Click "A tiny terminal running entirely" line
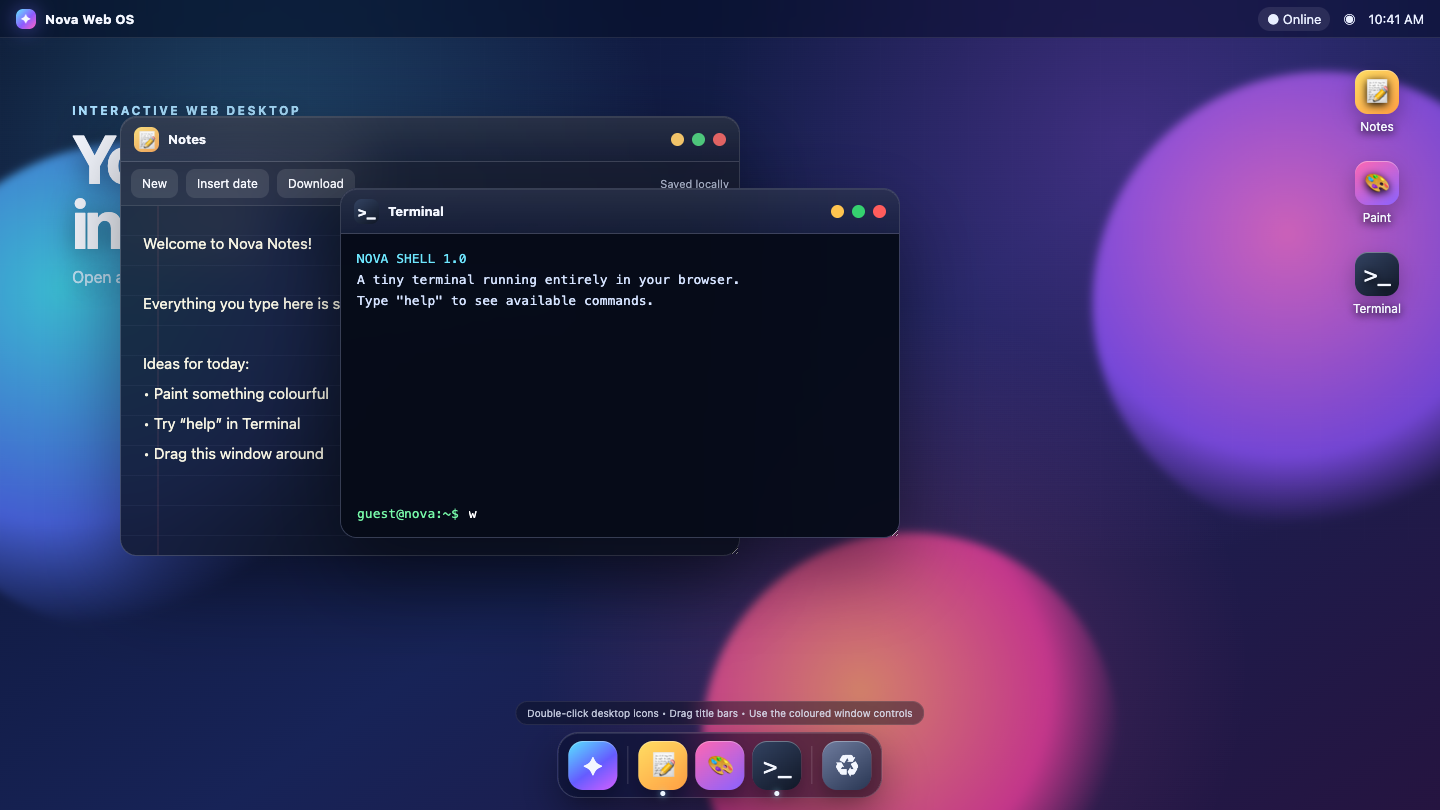1440x810 pixels. (548, 280)
